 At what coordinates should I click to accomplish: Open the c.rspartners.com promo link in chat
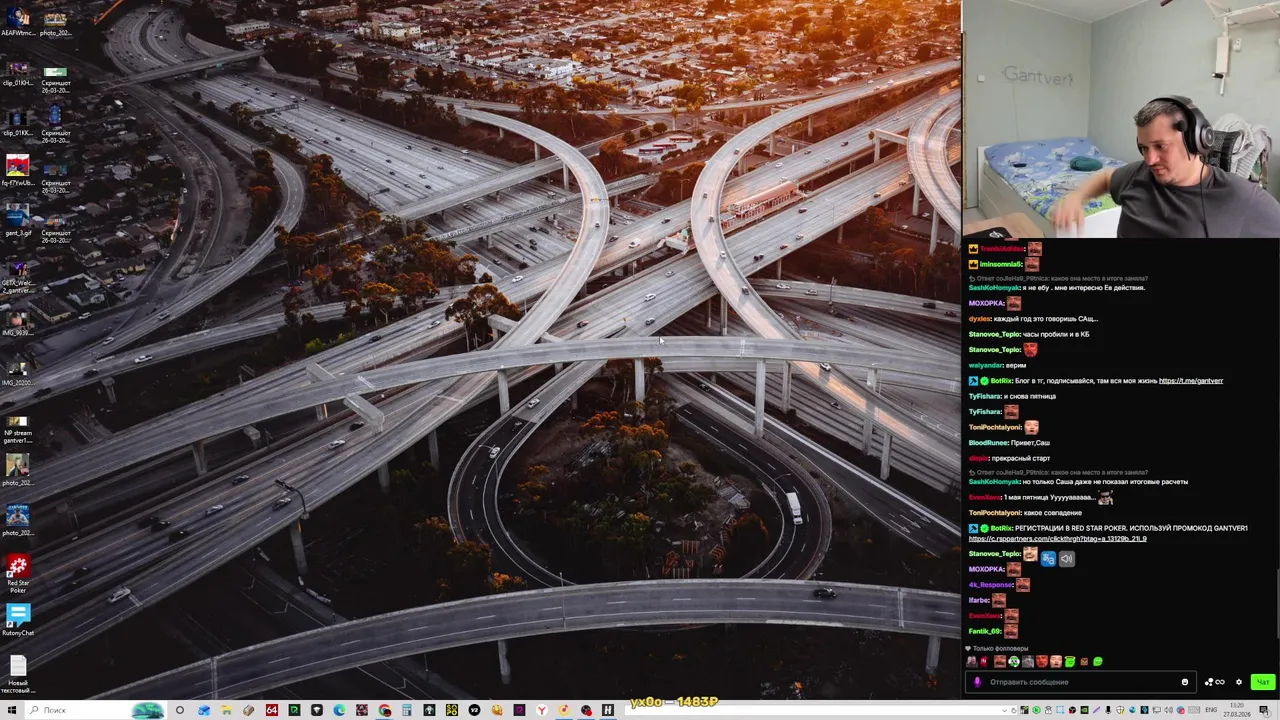point(1057,538)
